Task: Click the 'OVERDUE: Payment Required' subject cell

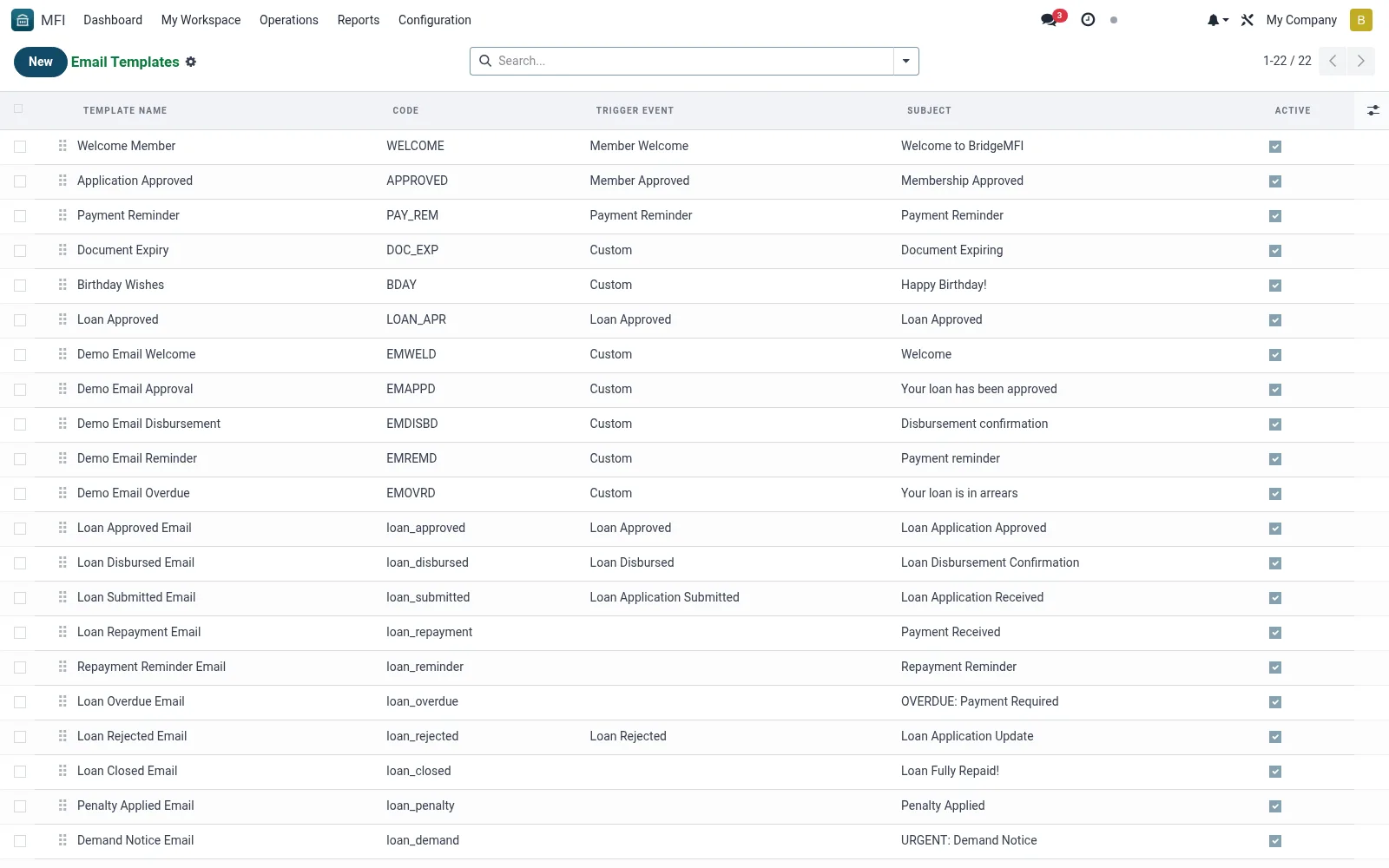Action: point(979,701)
